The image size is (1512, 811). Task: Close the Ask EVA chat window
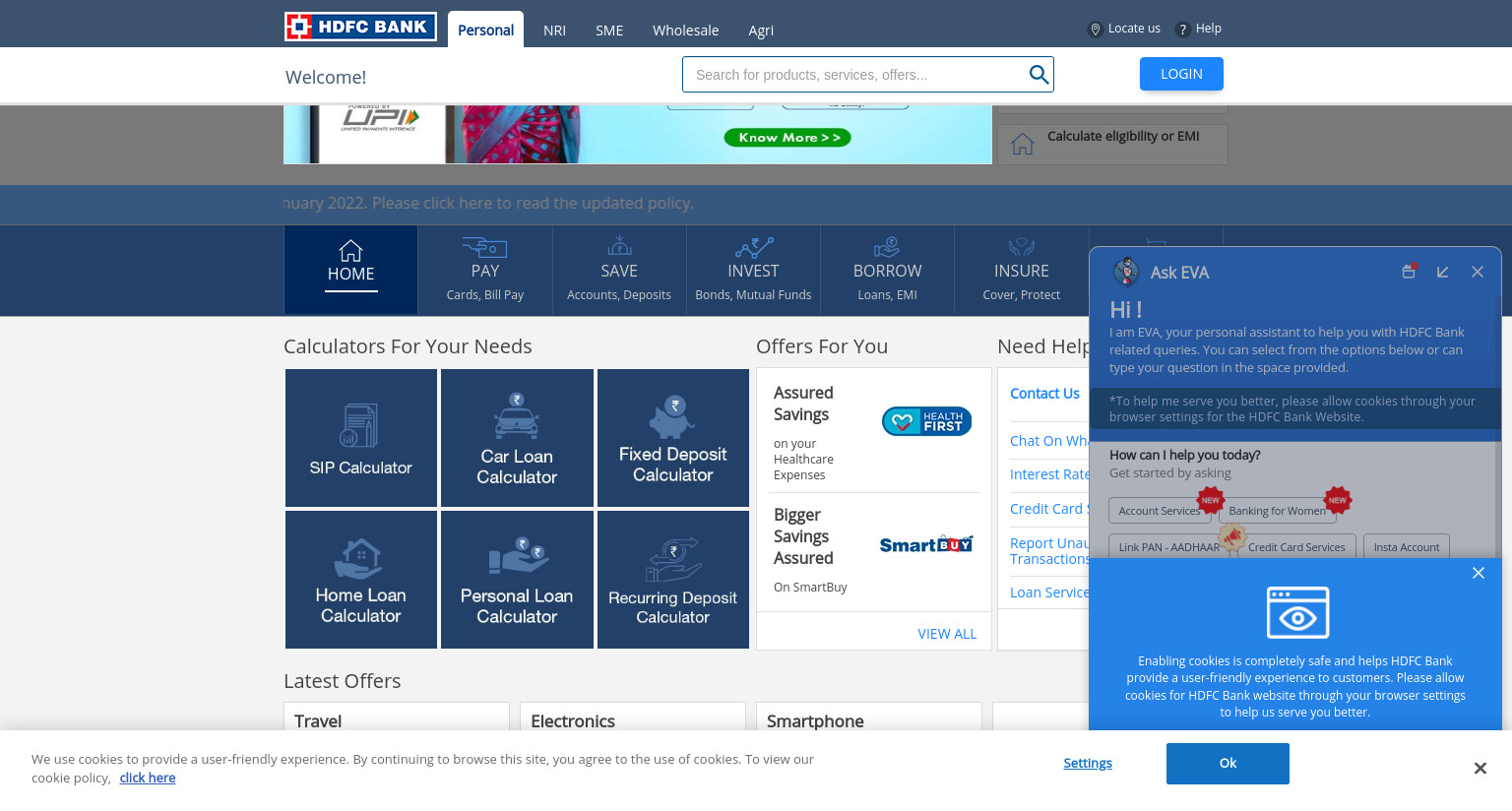(1478, 272)
